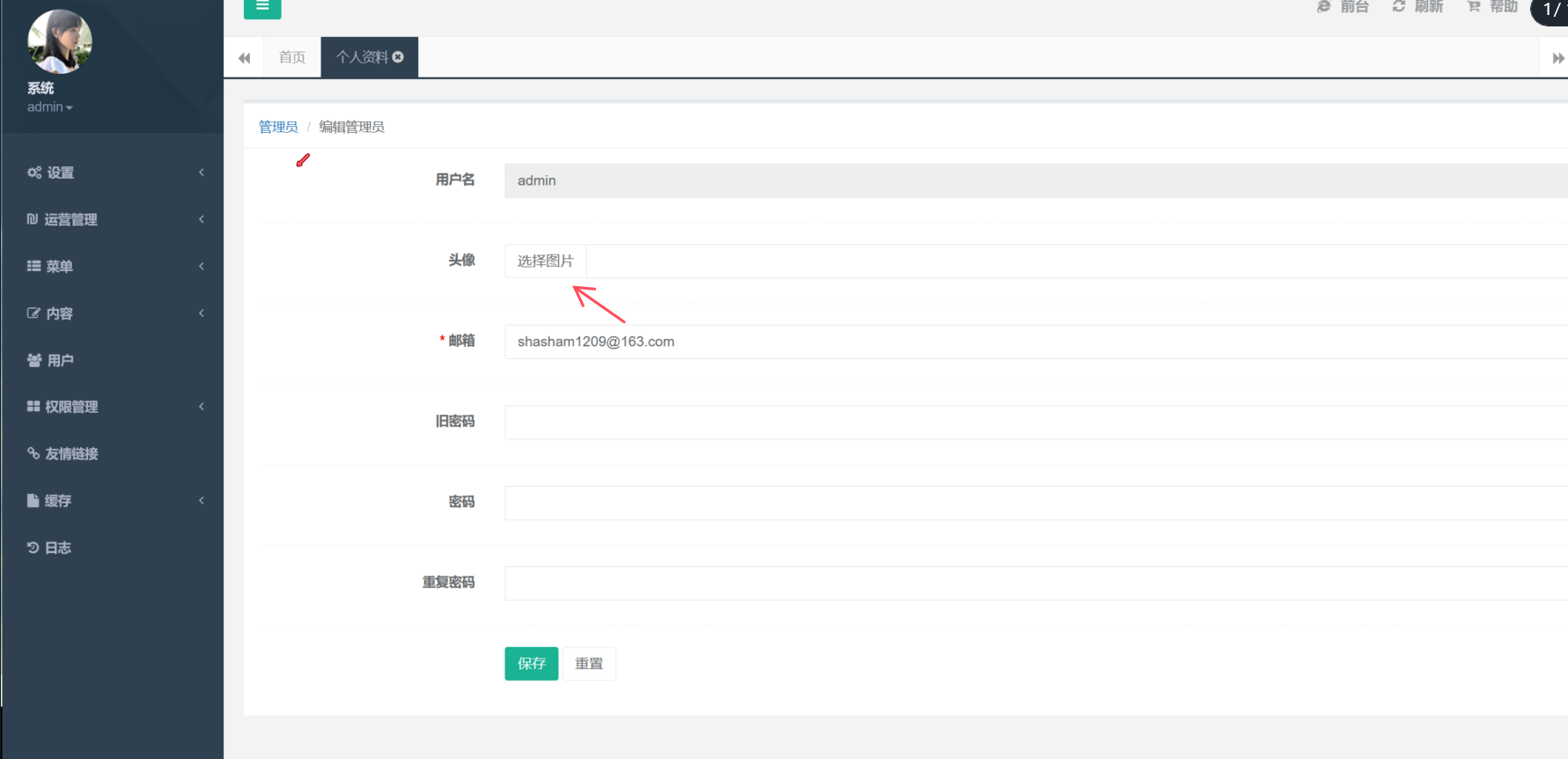Click the gears icon beside 设置
This screenshot has width=1568, height=759.
click(x=34, y=173)
